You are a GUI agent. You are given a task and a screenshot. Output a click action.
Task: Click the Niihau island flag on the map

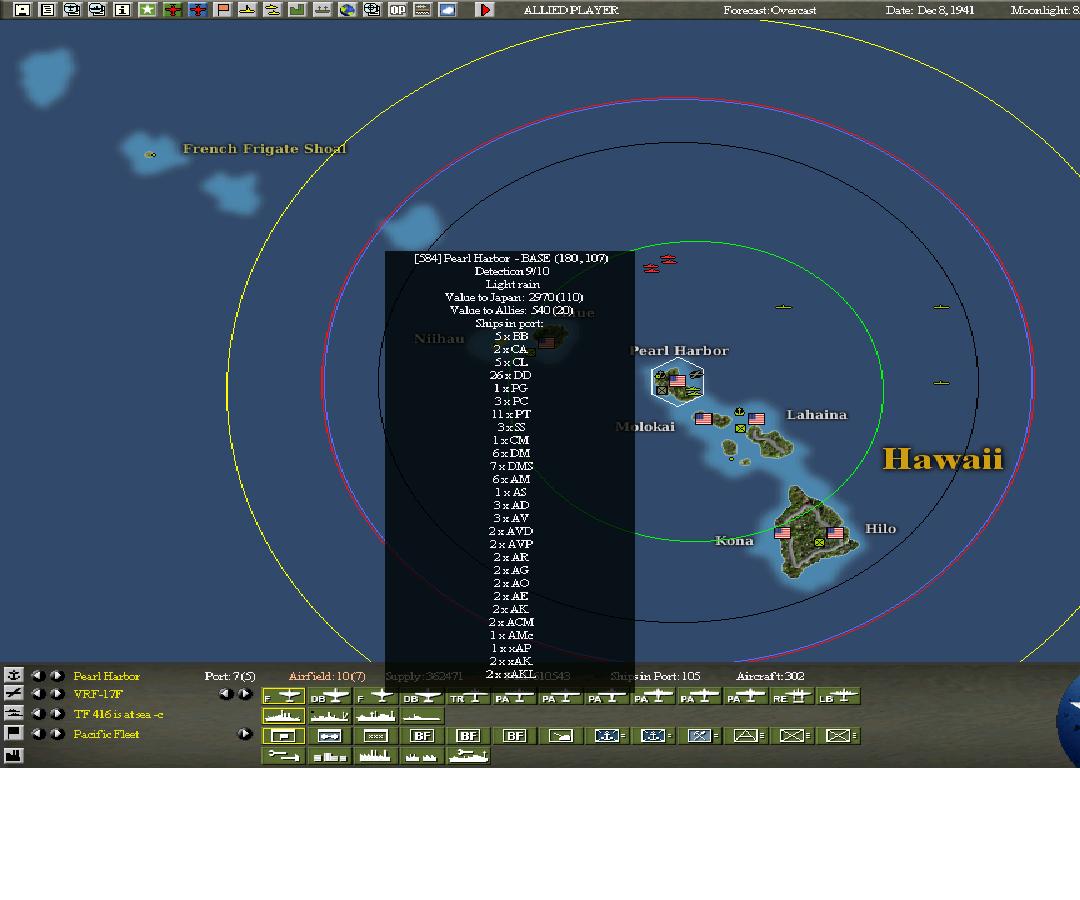547,342
